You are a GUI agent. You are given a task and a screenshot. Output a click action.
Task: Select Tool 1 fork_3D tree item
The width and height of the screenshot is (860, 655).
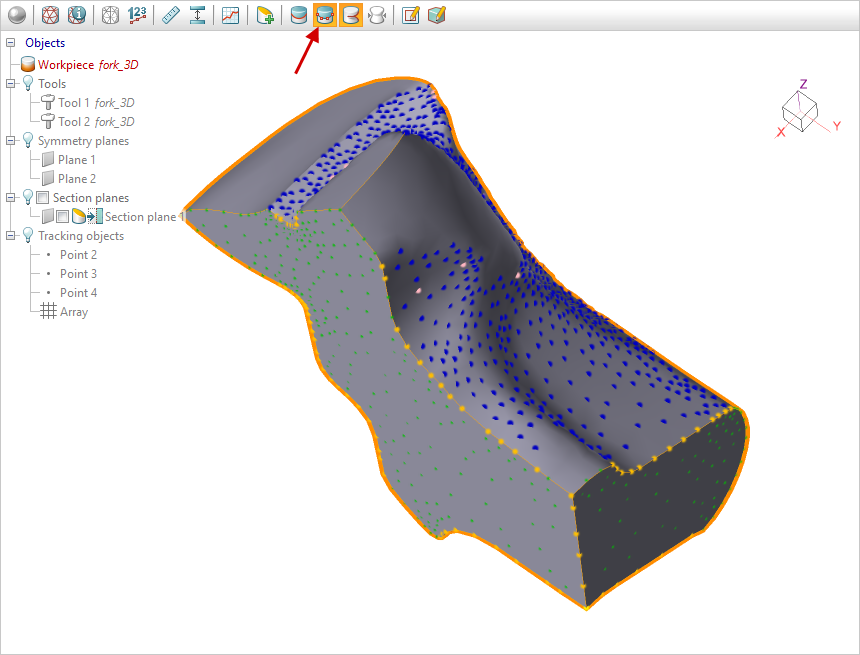pos(96,103)
